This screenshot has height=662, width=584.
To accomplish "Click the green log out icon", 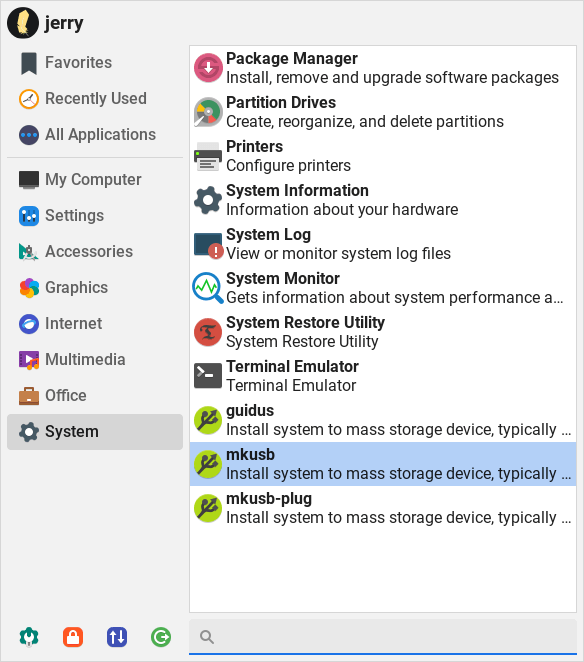I will coord(161,637).
